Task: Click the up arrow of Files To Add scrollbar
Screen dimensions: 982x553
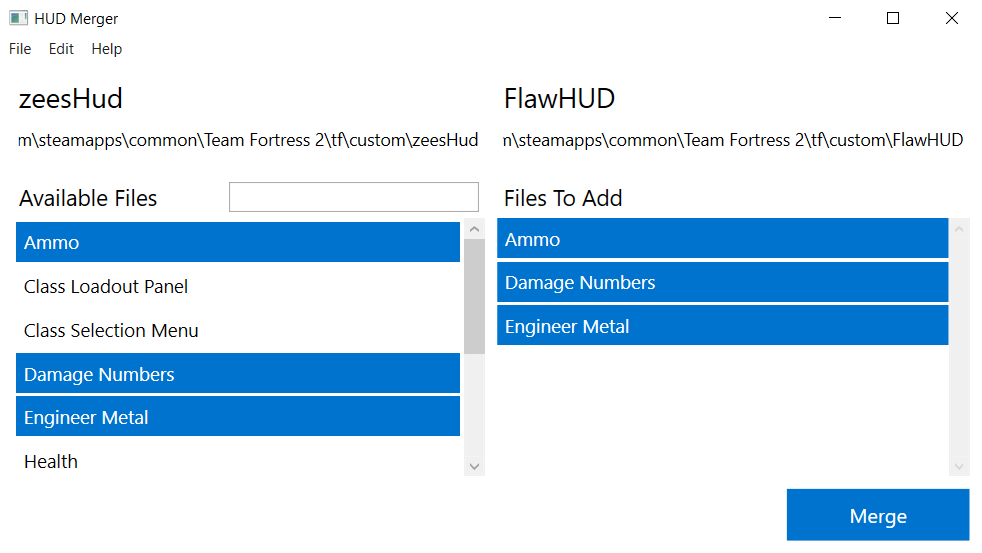Action: (x=959, y=229)
